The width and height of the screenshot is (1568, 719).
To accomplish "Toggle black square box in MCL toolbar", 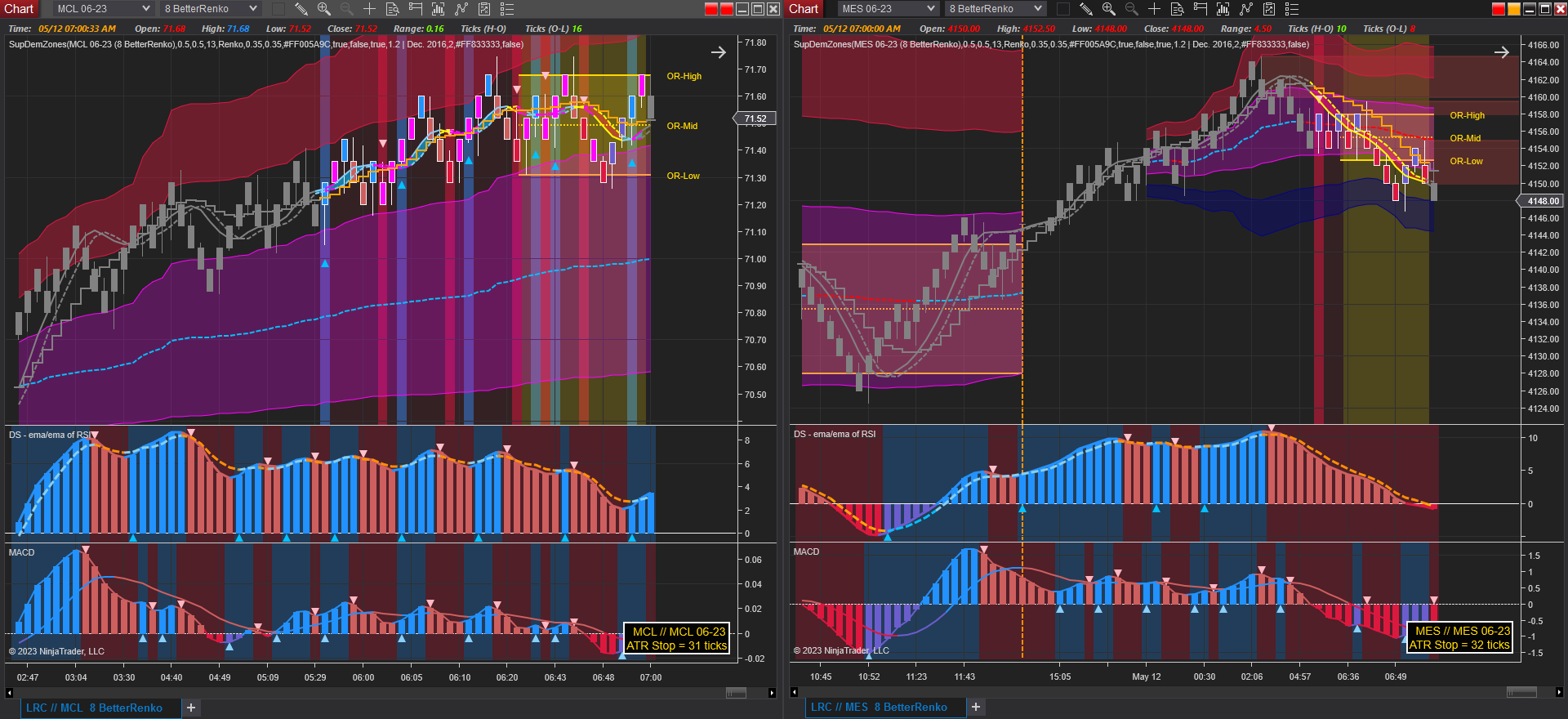I will (278, 9).
